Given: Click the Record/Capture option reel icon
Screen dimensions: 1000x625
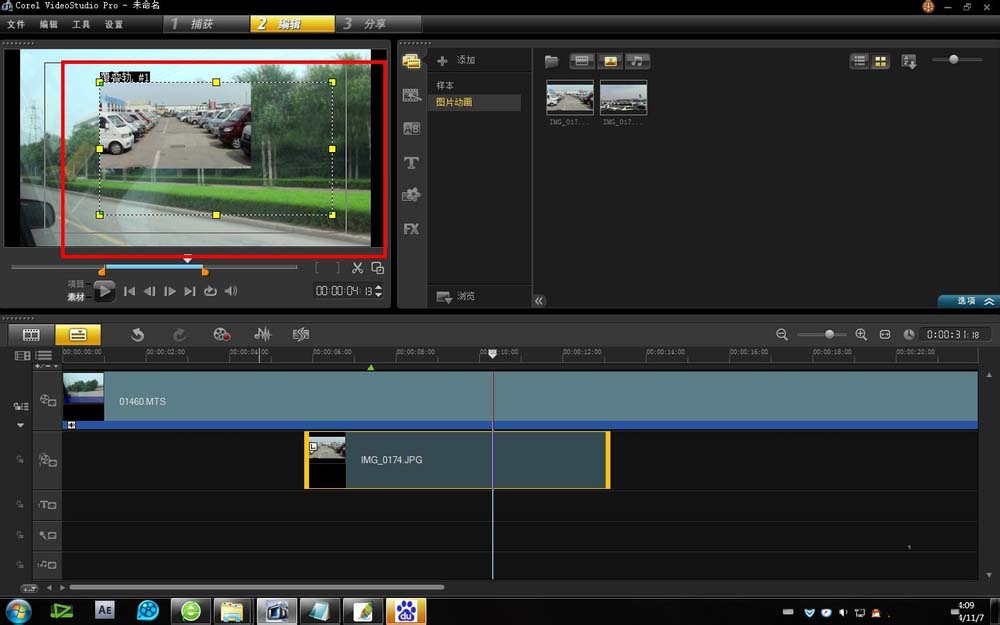Looking at the screenshot, I should click(222, 335).
